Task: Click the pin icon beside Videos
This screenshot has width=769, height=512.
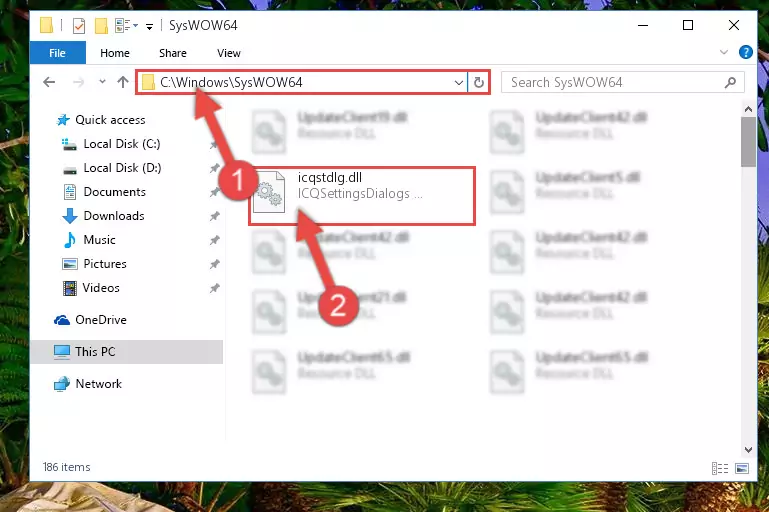Action: [x=214, y=288]
